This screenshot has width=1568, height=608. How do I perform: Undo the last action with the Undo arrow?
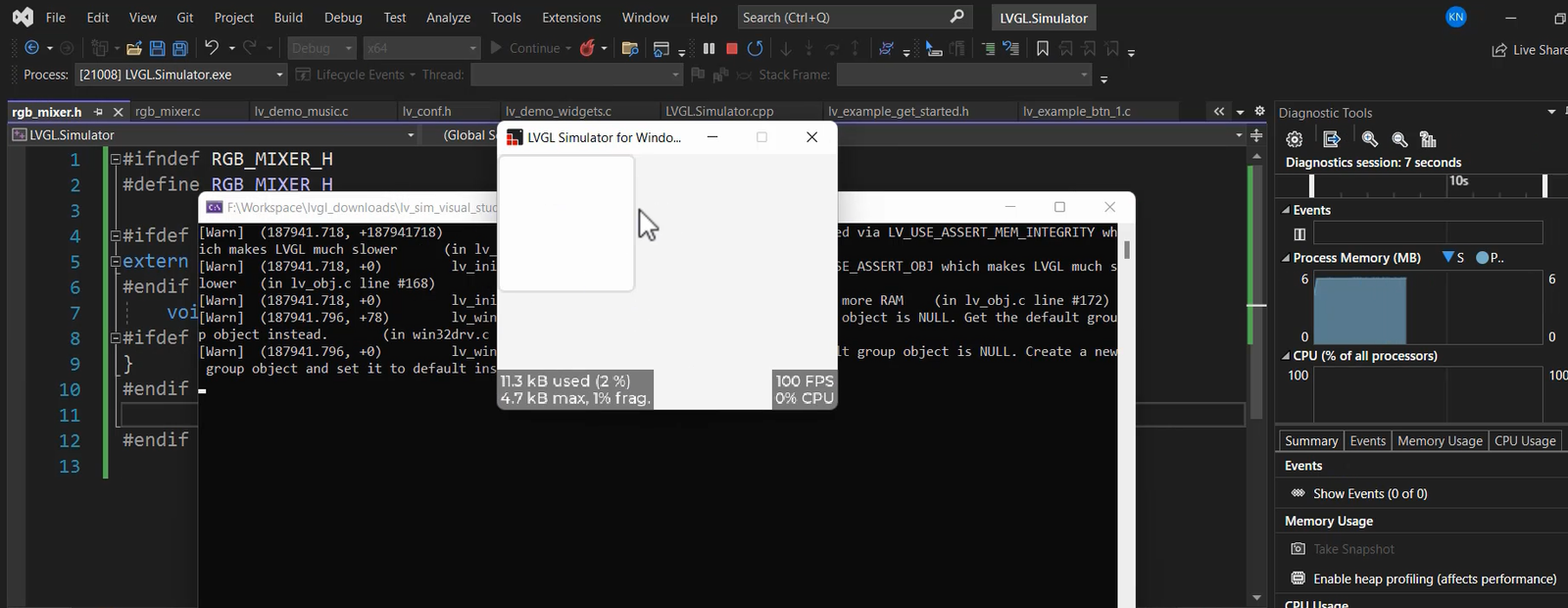click(x=211, y=47)
